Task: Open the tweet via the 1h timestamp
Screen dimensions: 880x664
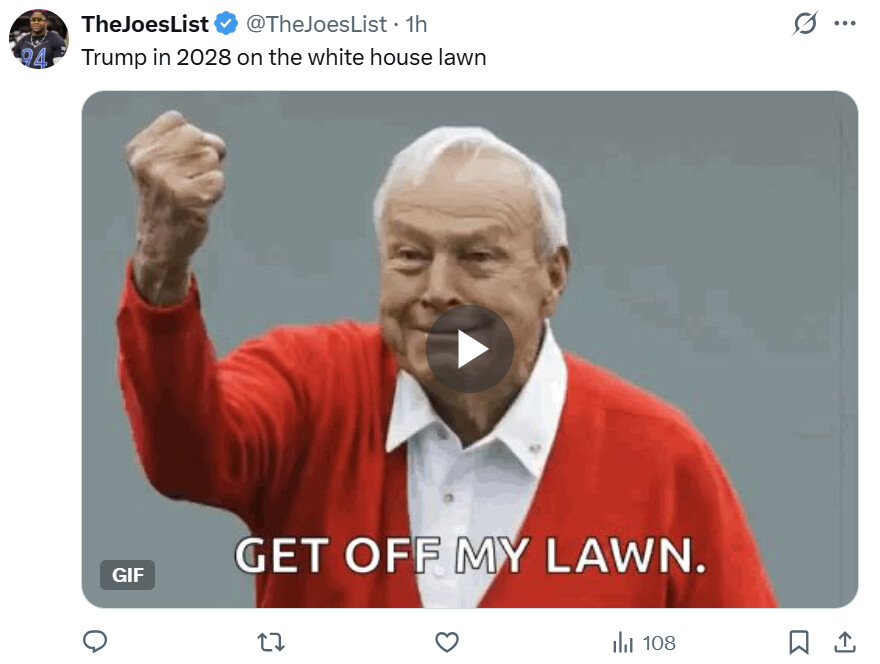Action: (x=416, y=24)
